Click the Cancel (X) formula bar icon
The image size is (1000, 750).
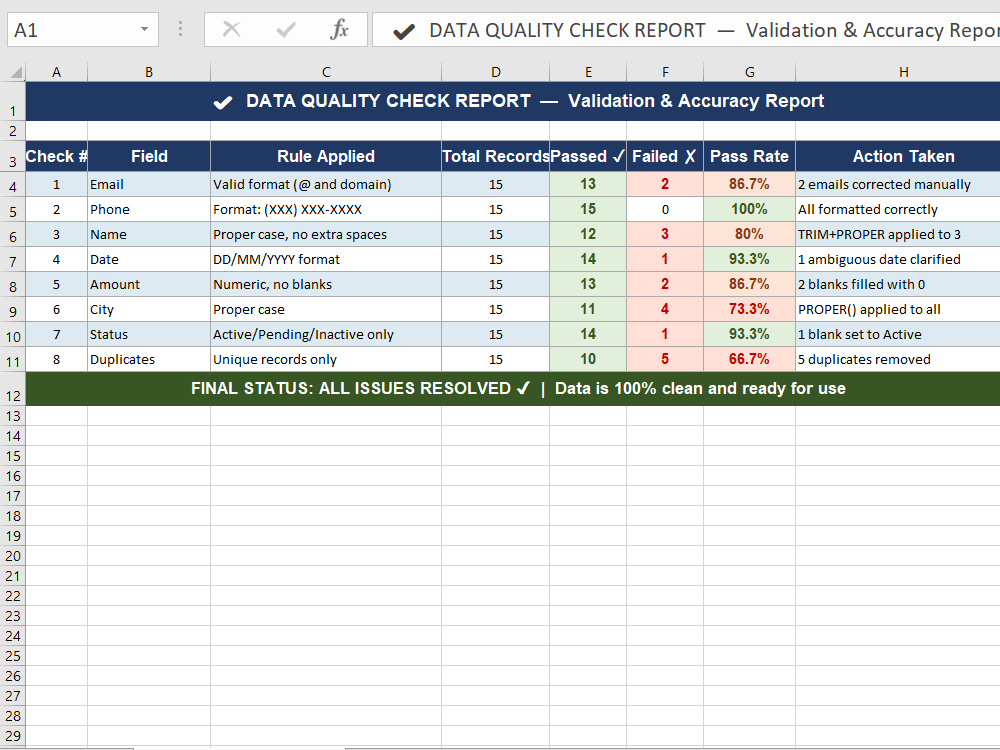pyautogui.click(x=232, y=29)
